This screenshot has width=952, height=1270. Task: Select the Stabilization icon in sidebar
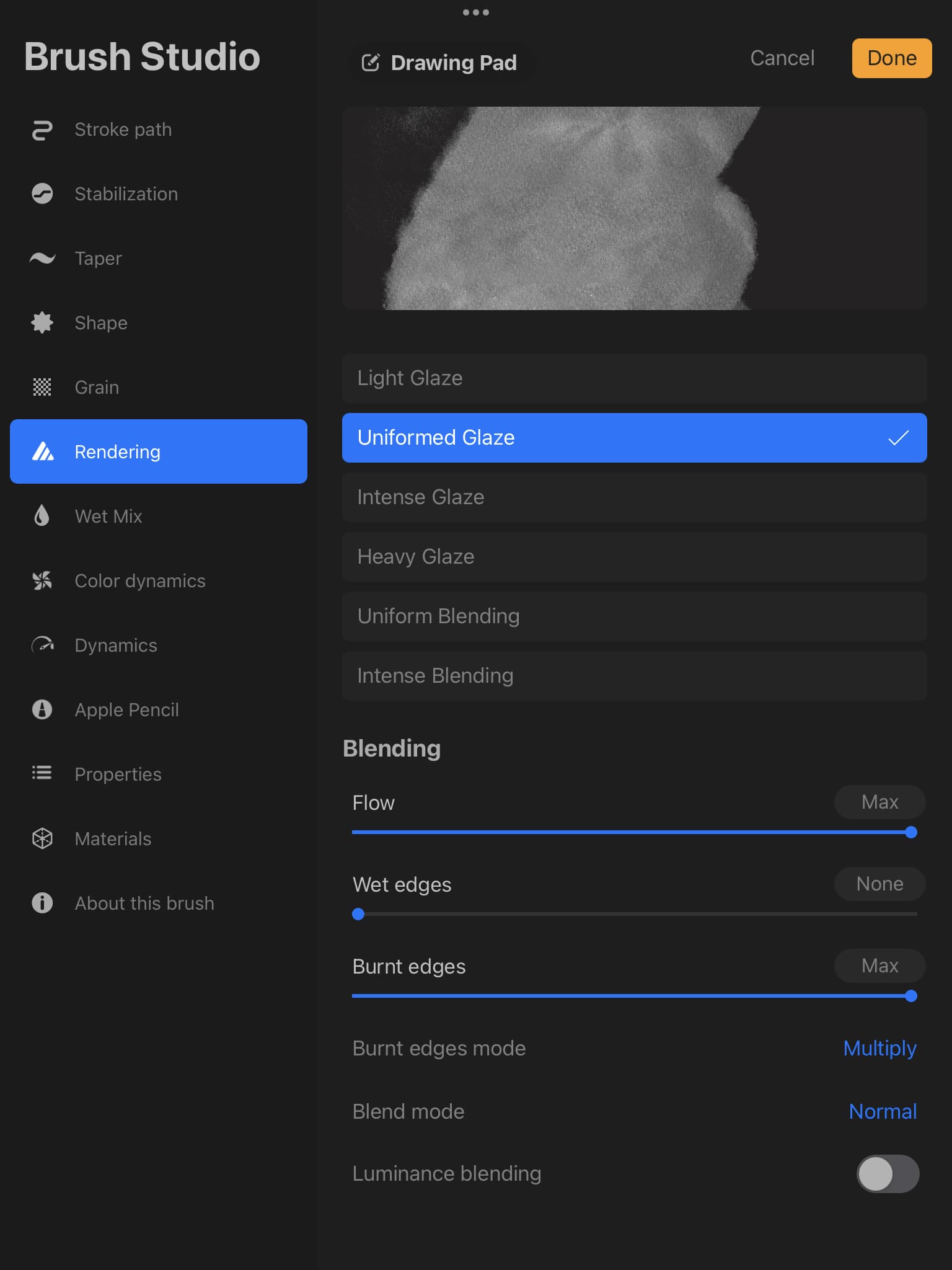click(42, 194)
